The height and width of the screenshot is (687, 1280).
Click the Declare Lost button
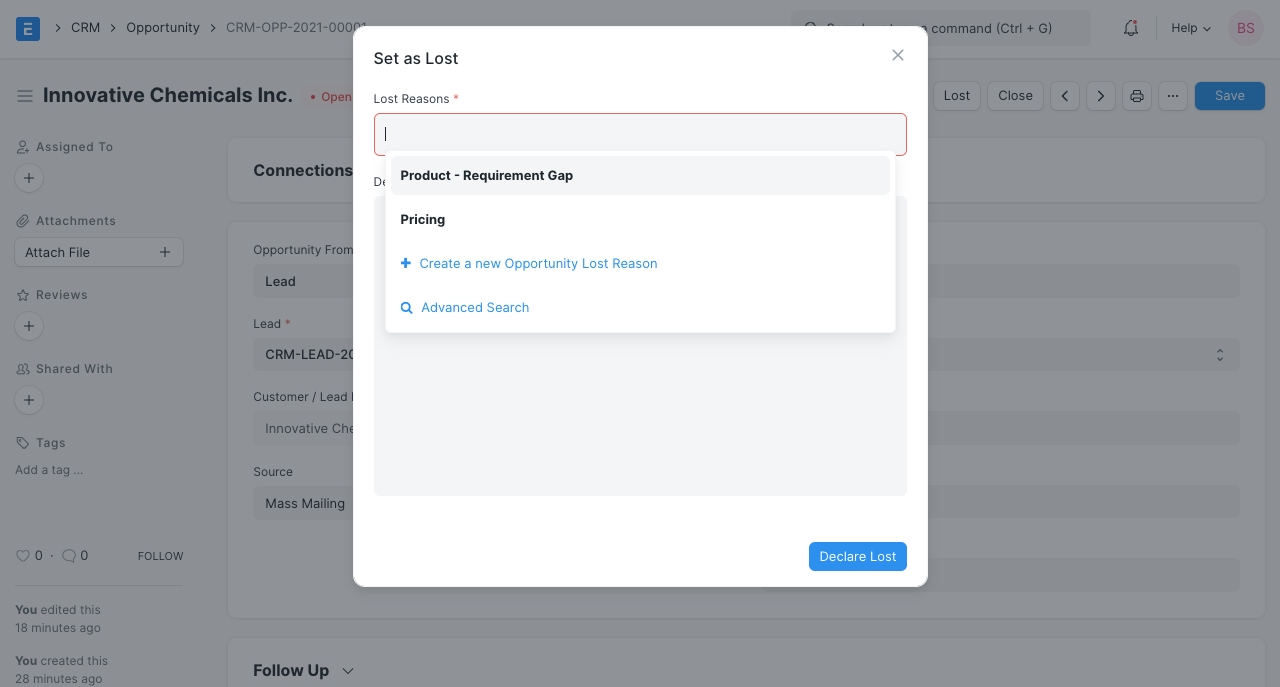pos(857,557)
